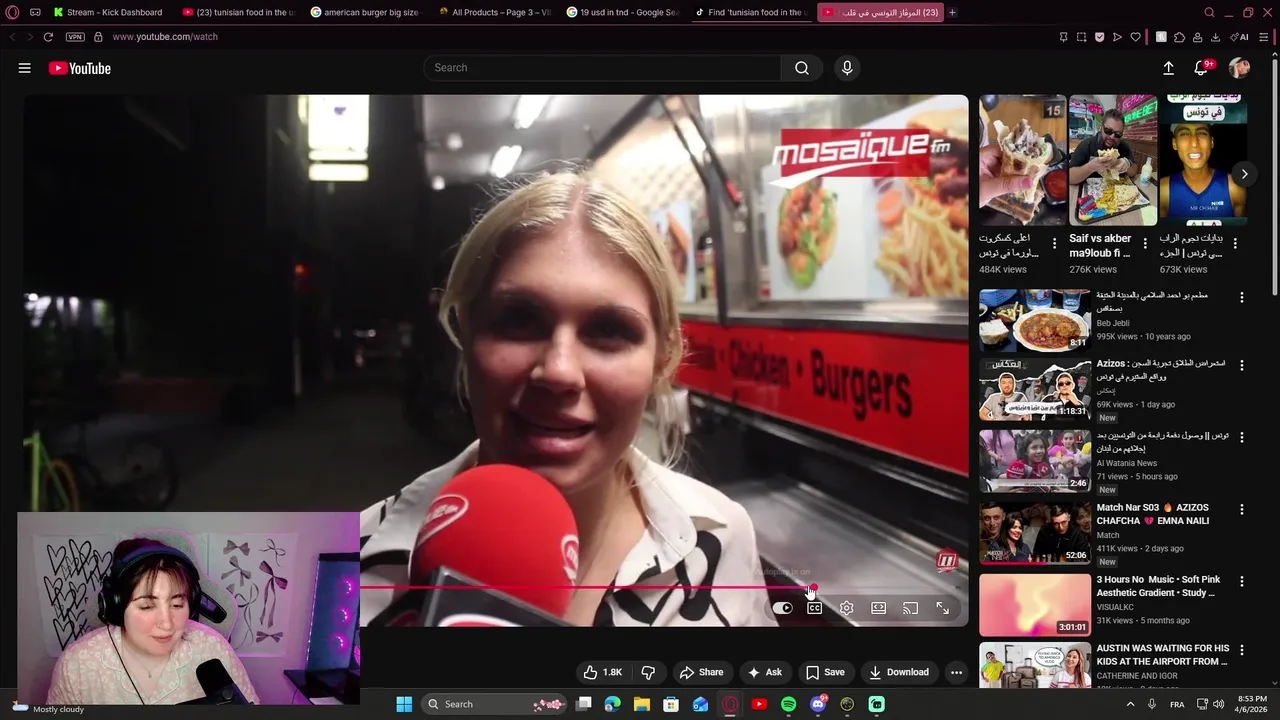Switch the player to theater mode

[x=879, y=608]
